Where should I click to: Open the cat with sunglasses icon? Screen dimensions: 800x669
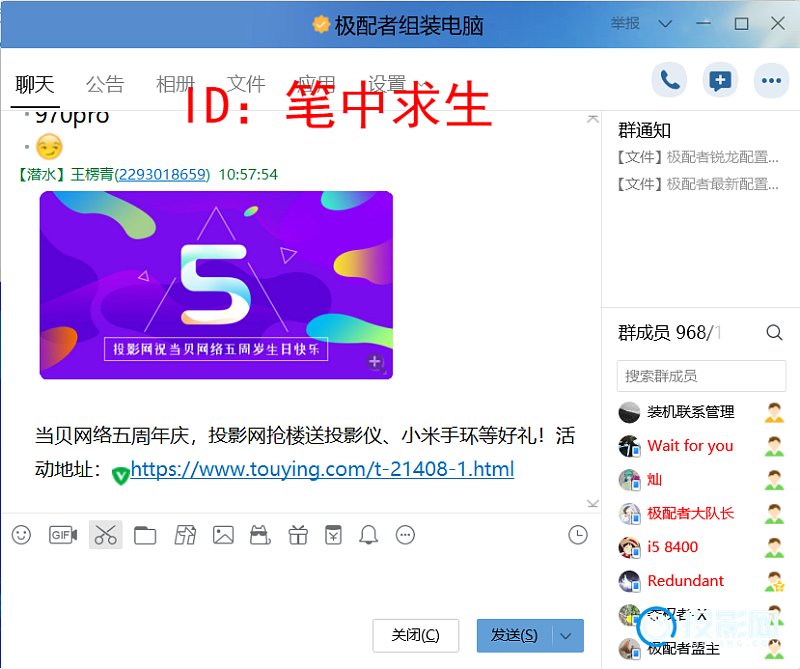tap(260, 535)
